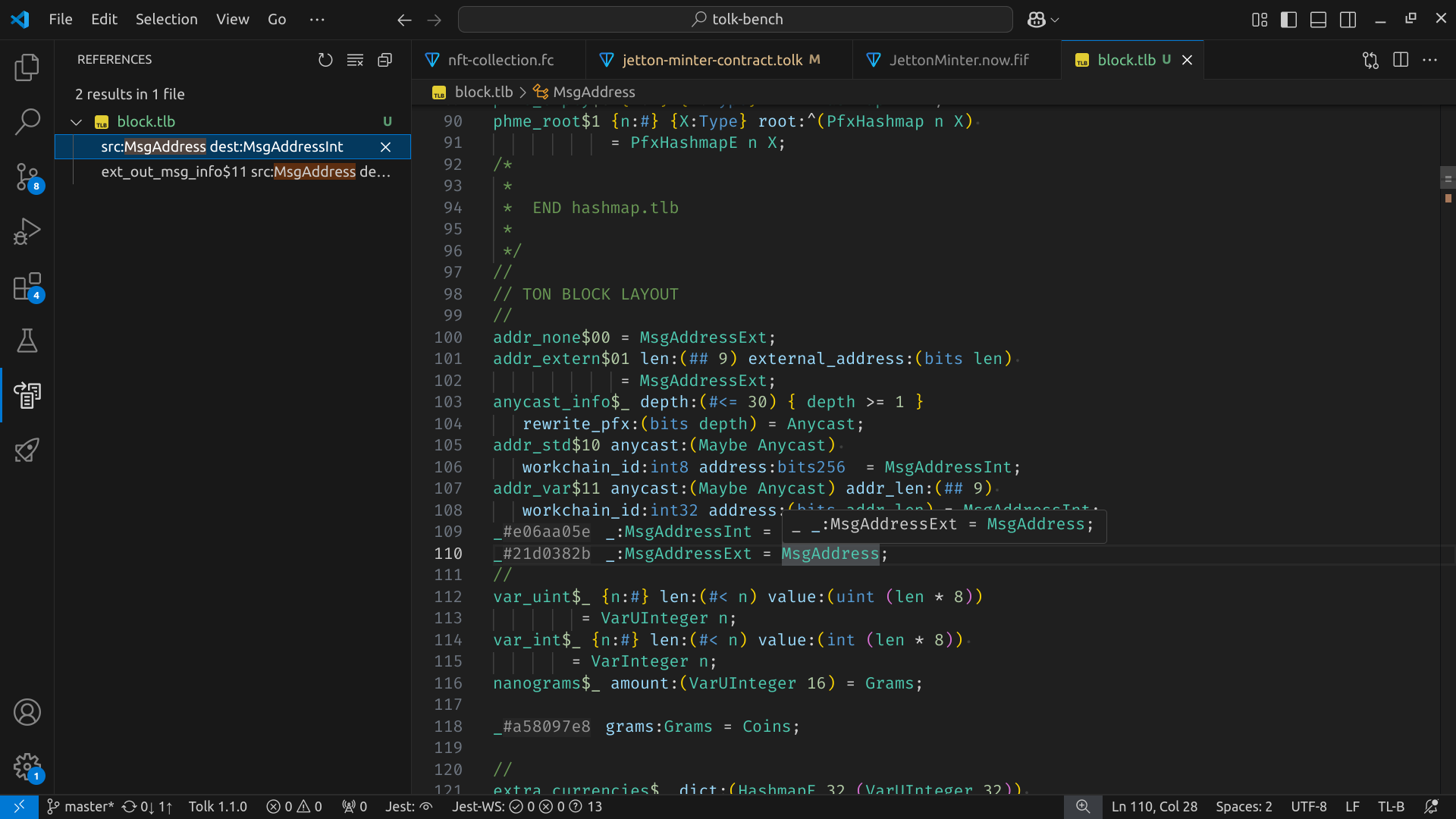This screenshot has height=819, width=1456.
Task: Show more menu bar items
Action: coord(317,20)
